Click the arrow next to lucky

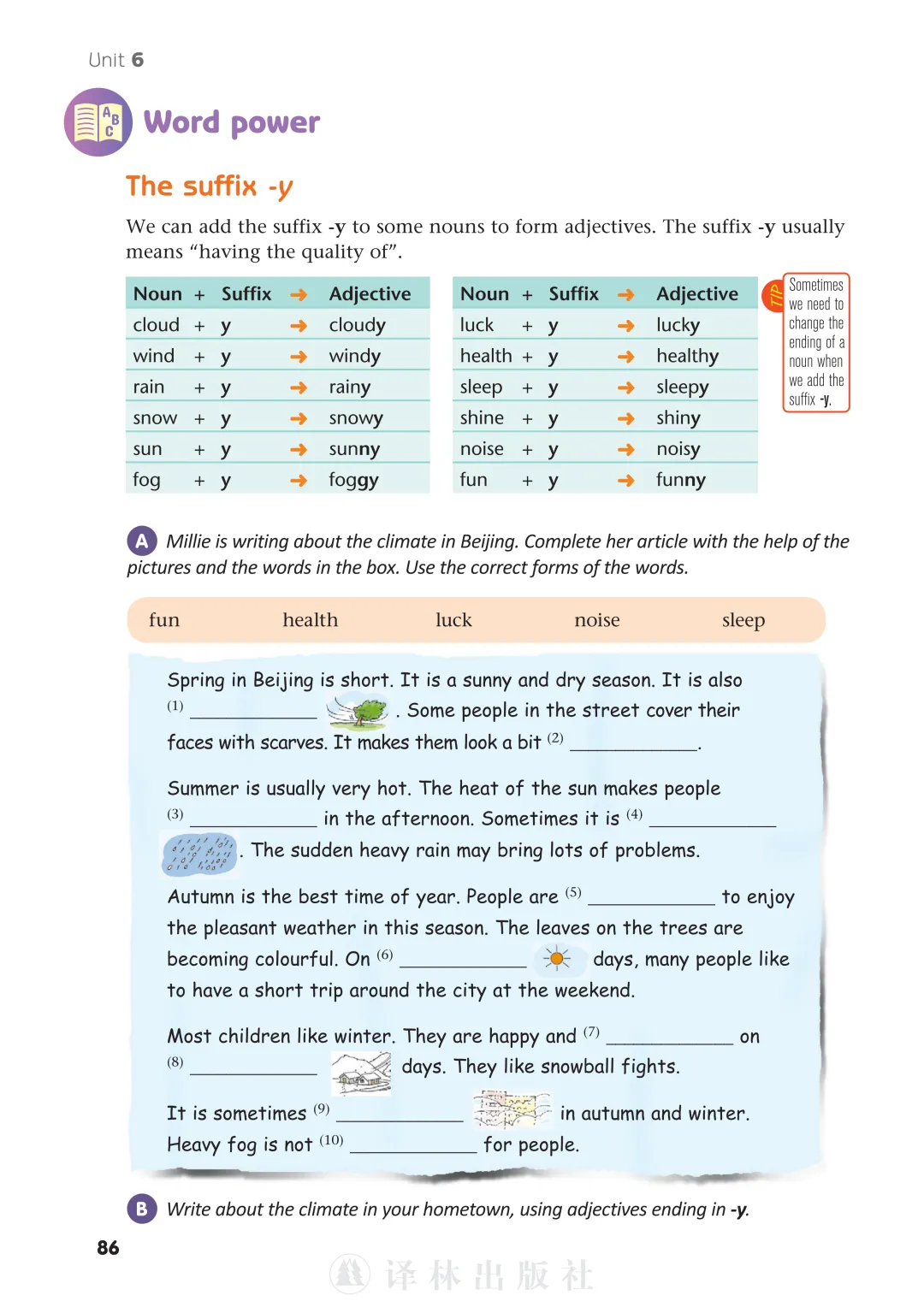pyautogui.click(x=625, y=326)
